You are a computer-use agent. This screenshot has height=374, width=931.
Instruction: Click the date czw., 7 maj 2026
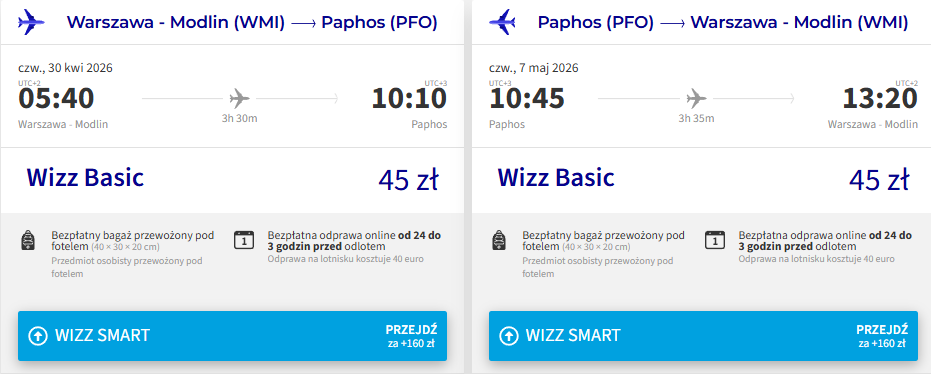coord(533,68)
